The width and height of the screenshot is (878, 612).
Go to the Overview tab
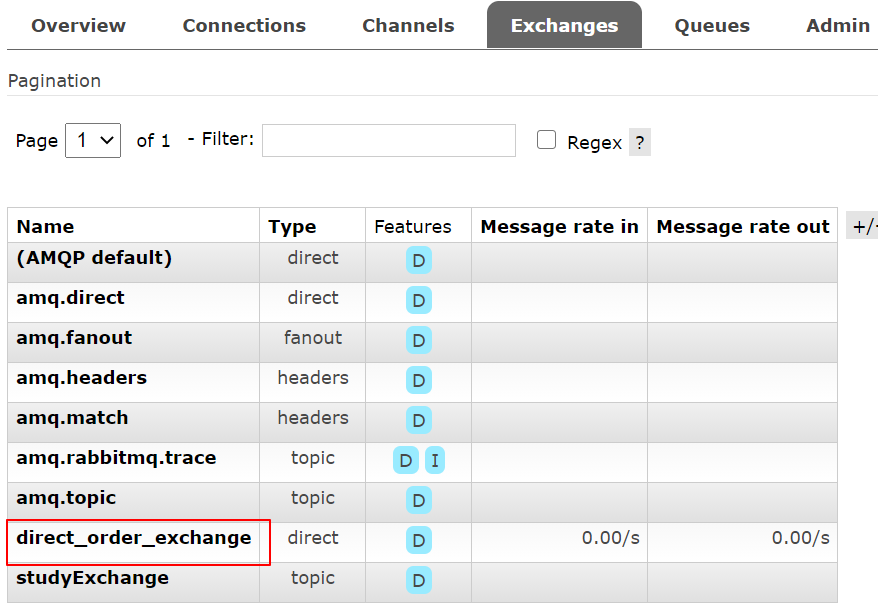pyautogui.click(x=77, y=26)
